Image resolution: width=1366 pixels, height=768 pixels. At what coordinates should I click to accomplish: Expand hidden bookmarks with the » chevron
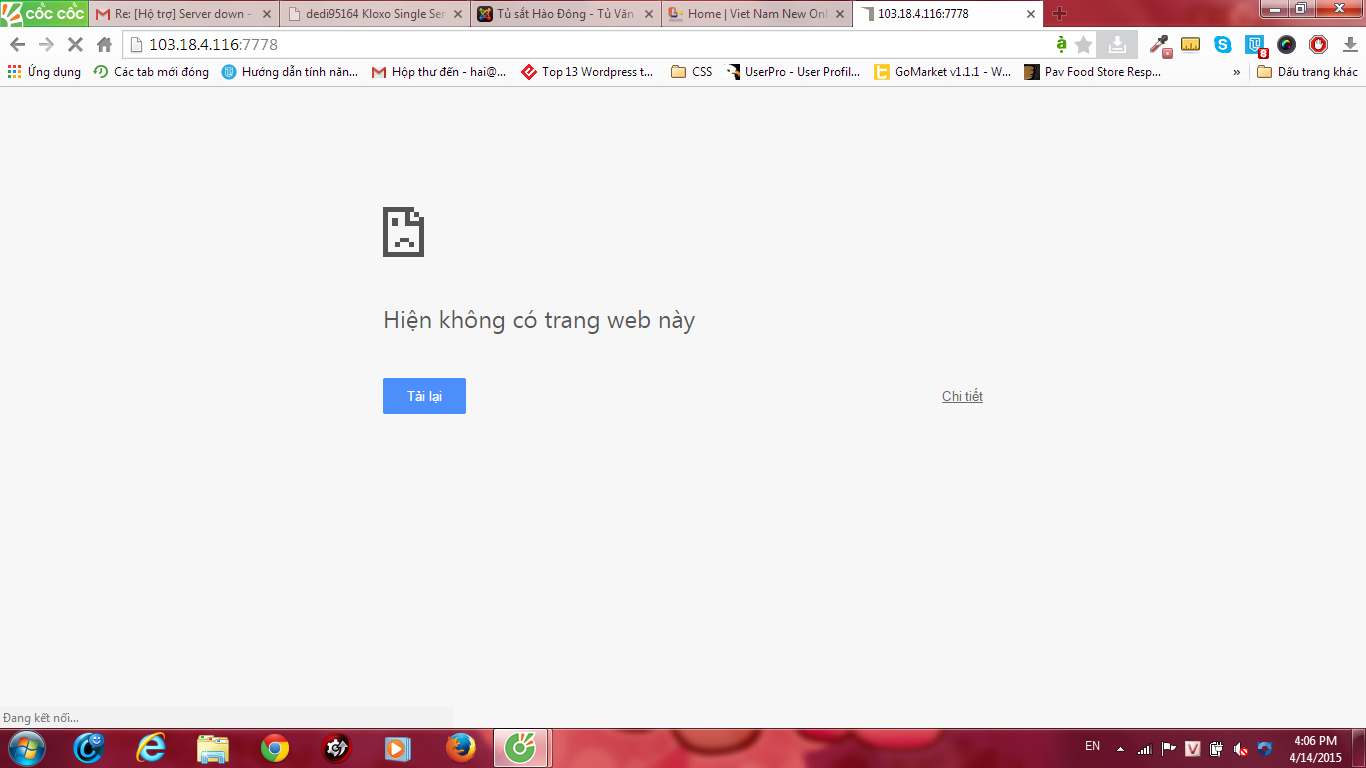click(x=1237, y=72)
